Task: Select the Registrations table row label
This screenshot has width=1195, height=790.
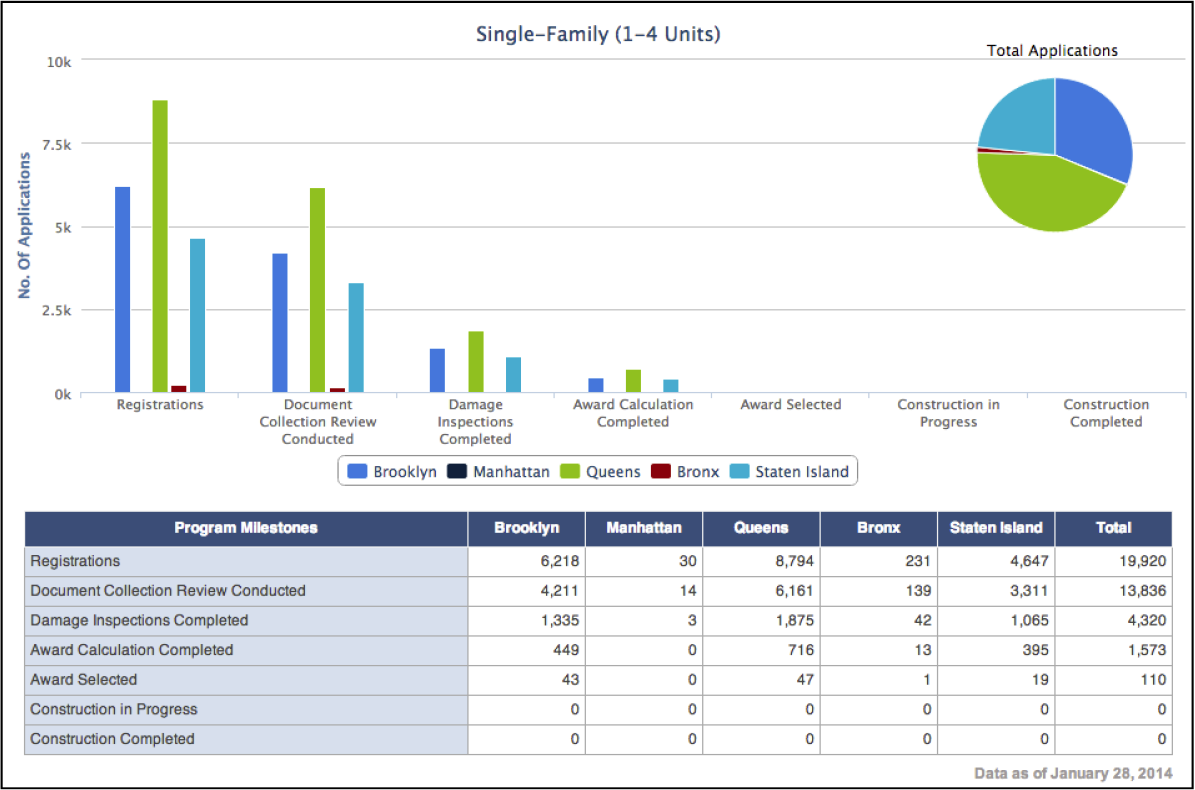Action: coord(75,561)
